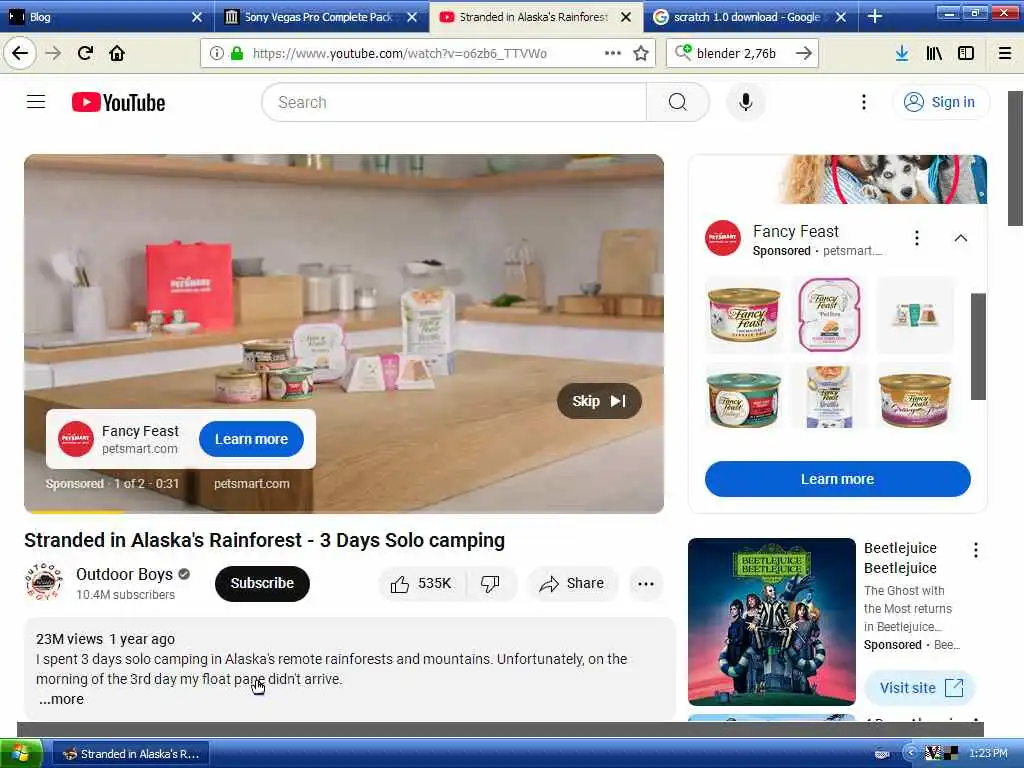Open petsmart.com link at bottom of ad video
Viewport: 1024px width, 768px height.
251,484
